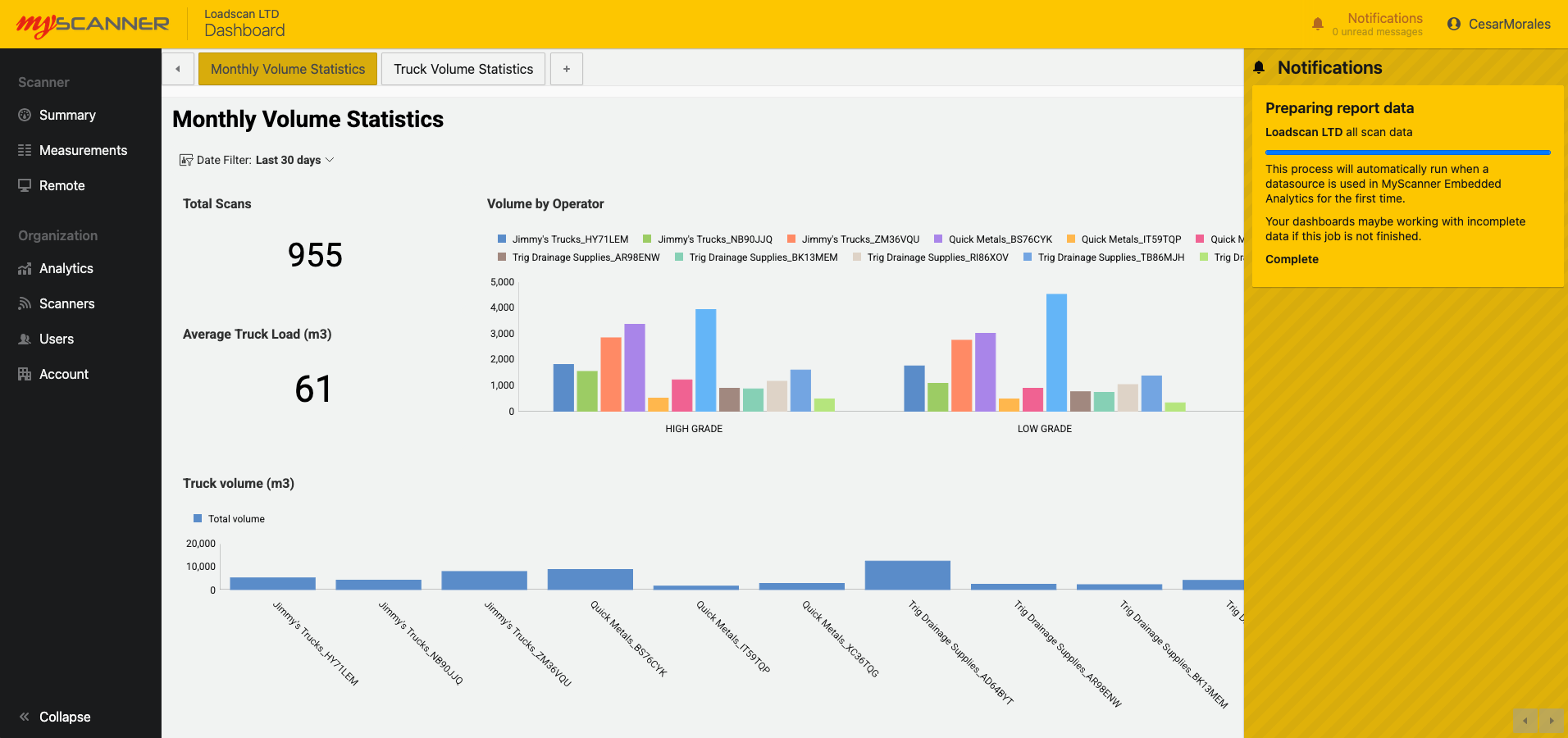Click Collapse sidebar label
The height and width of the screenshot is (738, 1568).
[x=65, y=717]
